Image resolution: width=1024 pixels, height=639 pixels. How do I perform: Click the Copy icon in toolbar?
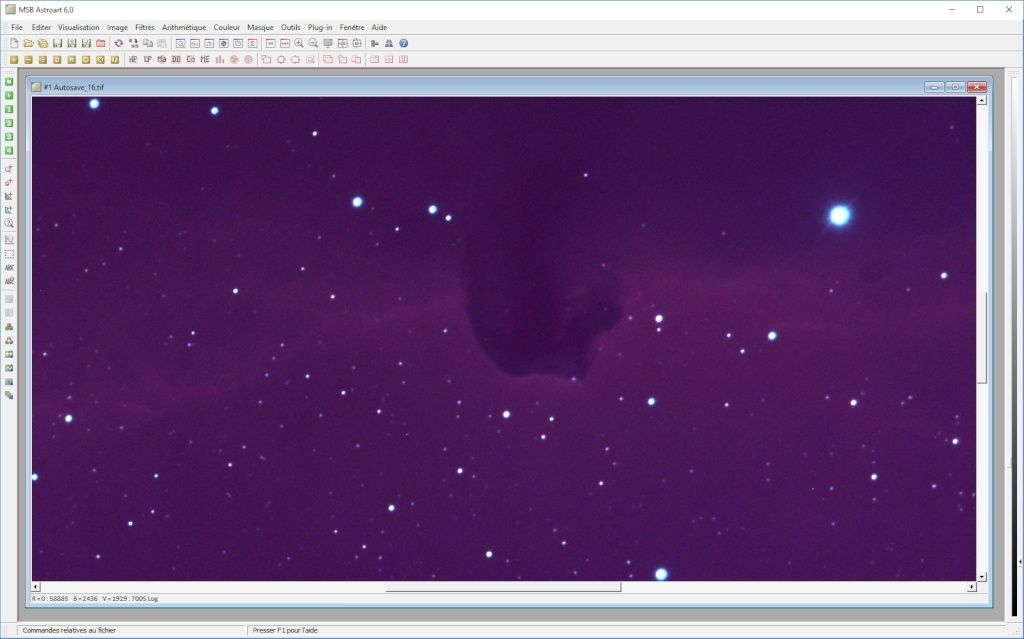coord(148,43)
